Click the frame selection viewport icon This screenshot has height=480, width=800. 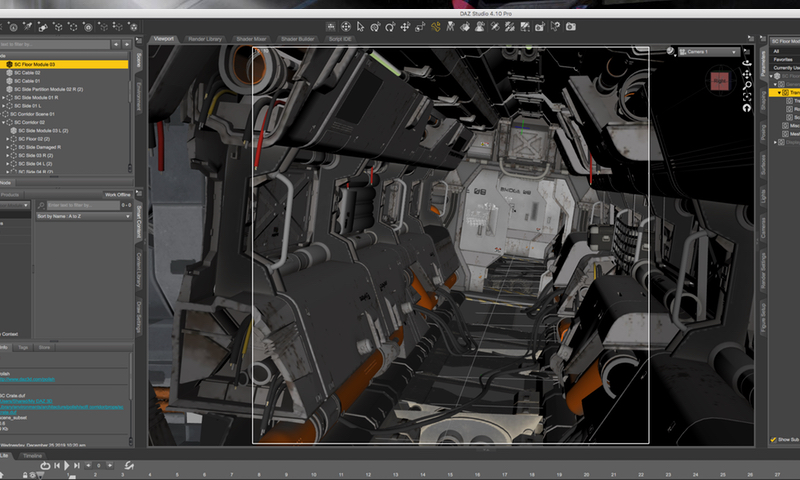747,97
